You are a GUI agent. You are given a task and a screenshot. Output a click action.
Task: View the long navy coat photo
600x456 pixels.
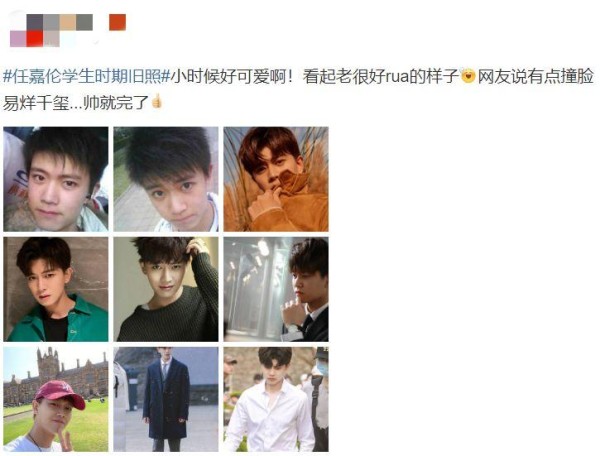(x=166, y=399)
